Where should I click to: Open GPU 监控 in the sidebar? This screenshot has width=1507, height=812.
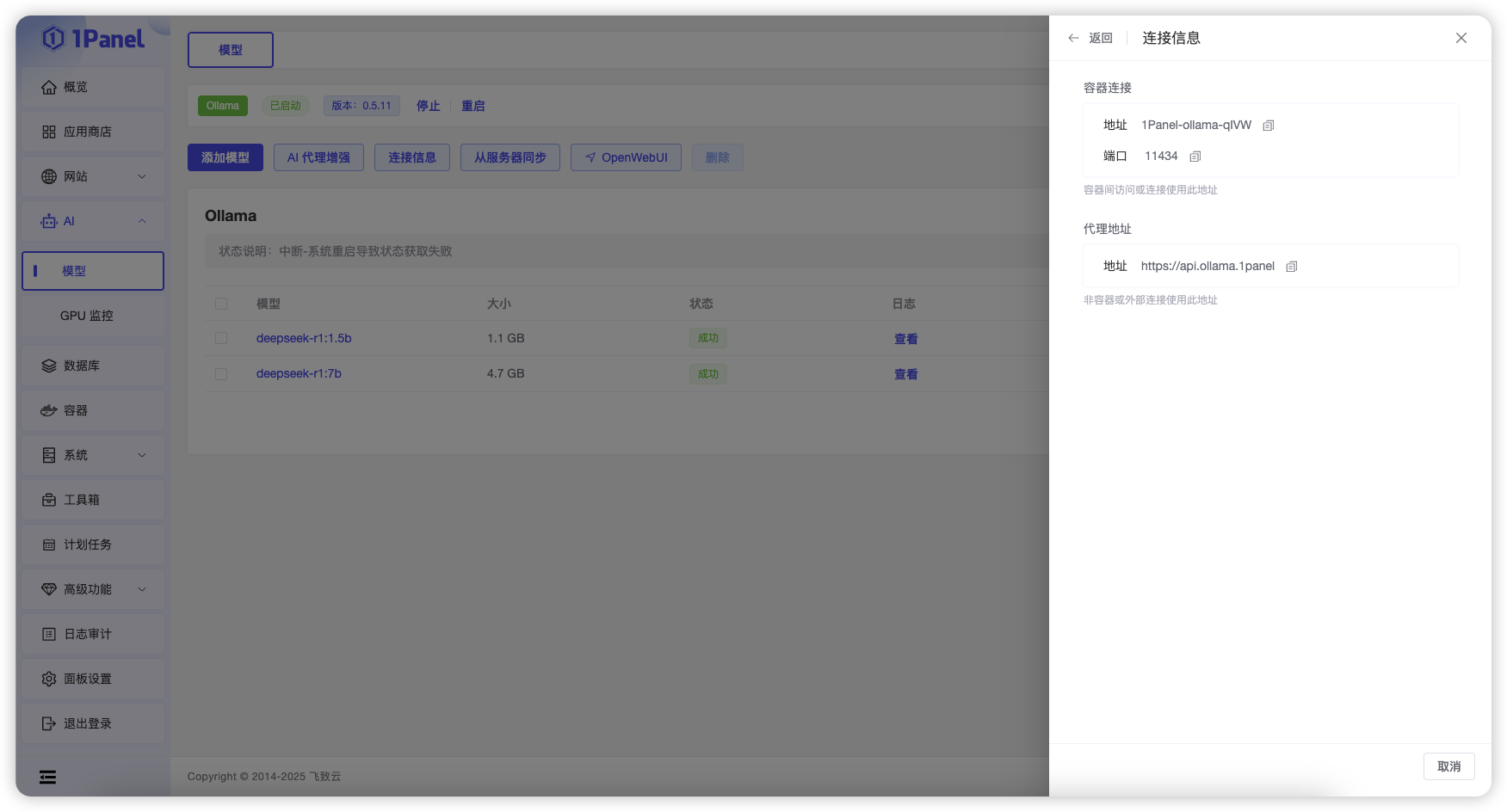coord(93,316)
